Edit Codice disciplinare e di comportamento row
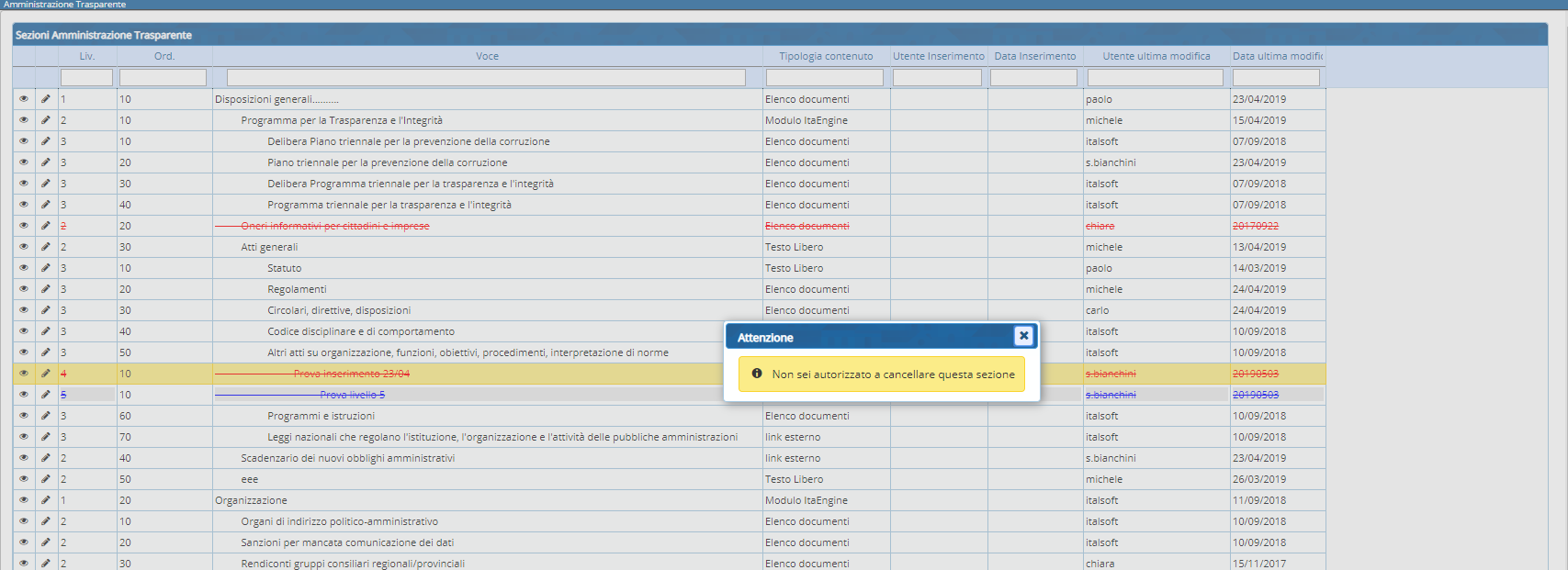 click(x=46, y=331)
